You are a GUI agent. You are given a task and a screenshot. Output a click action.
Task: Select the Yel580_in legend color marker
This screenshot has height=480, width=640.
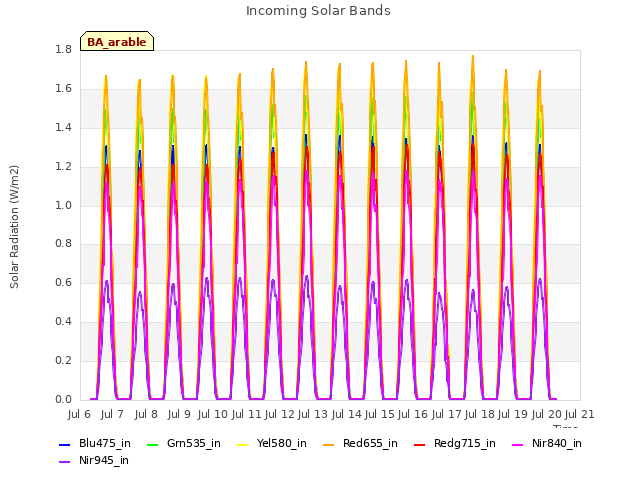coord(242,444)
